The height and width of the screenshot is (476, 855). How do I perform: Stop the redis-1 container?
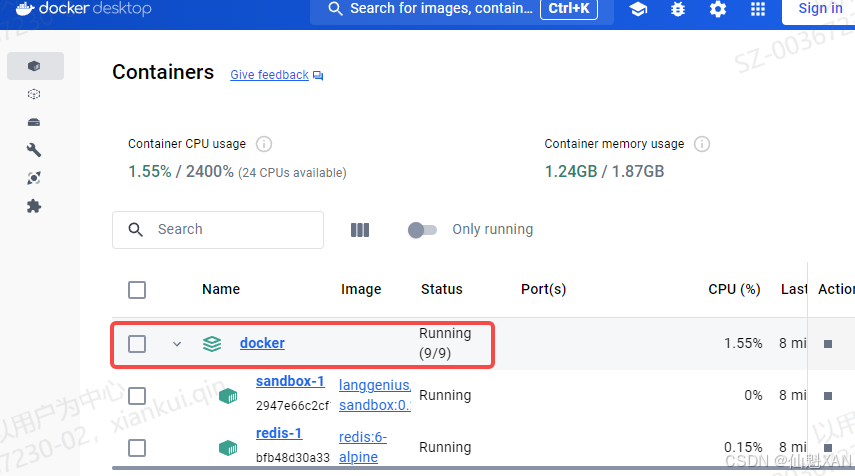pos(828,448)
